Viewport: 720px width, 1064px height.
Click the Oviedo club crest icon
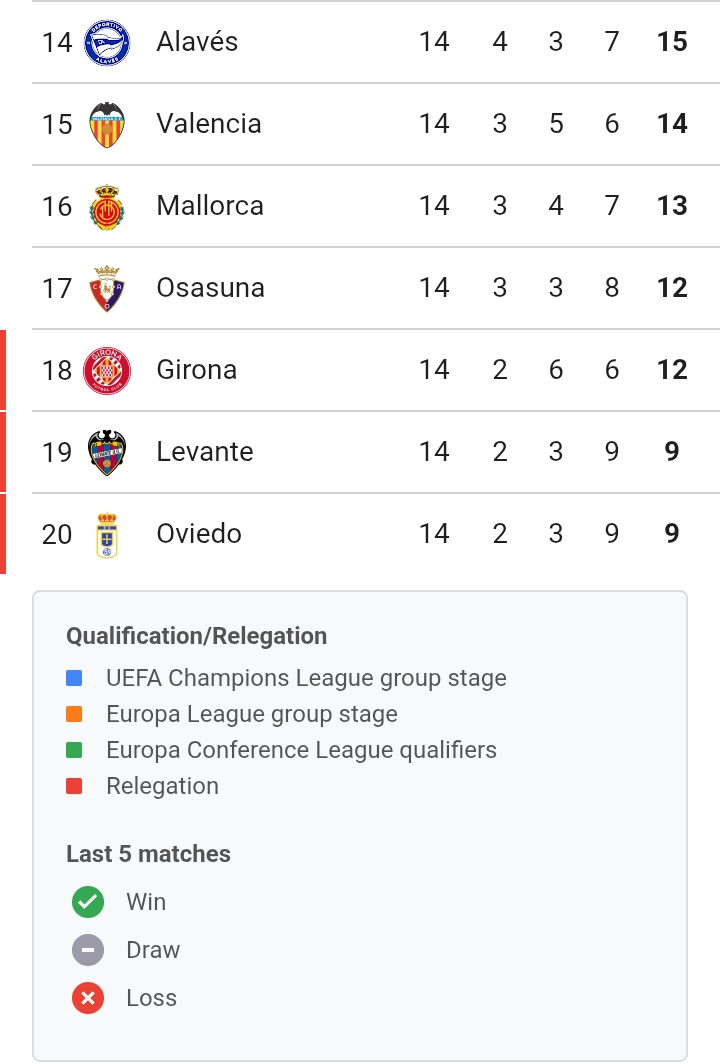pos(106,534)
